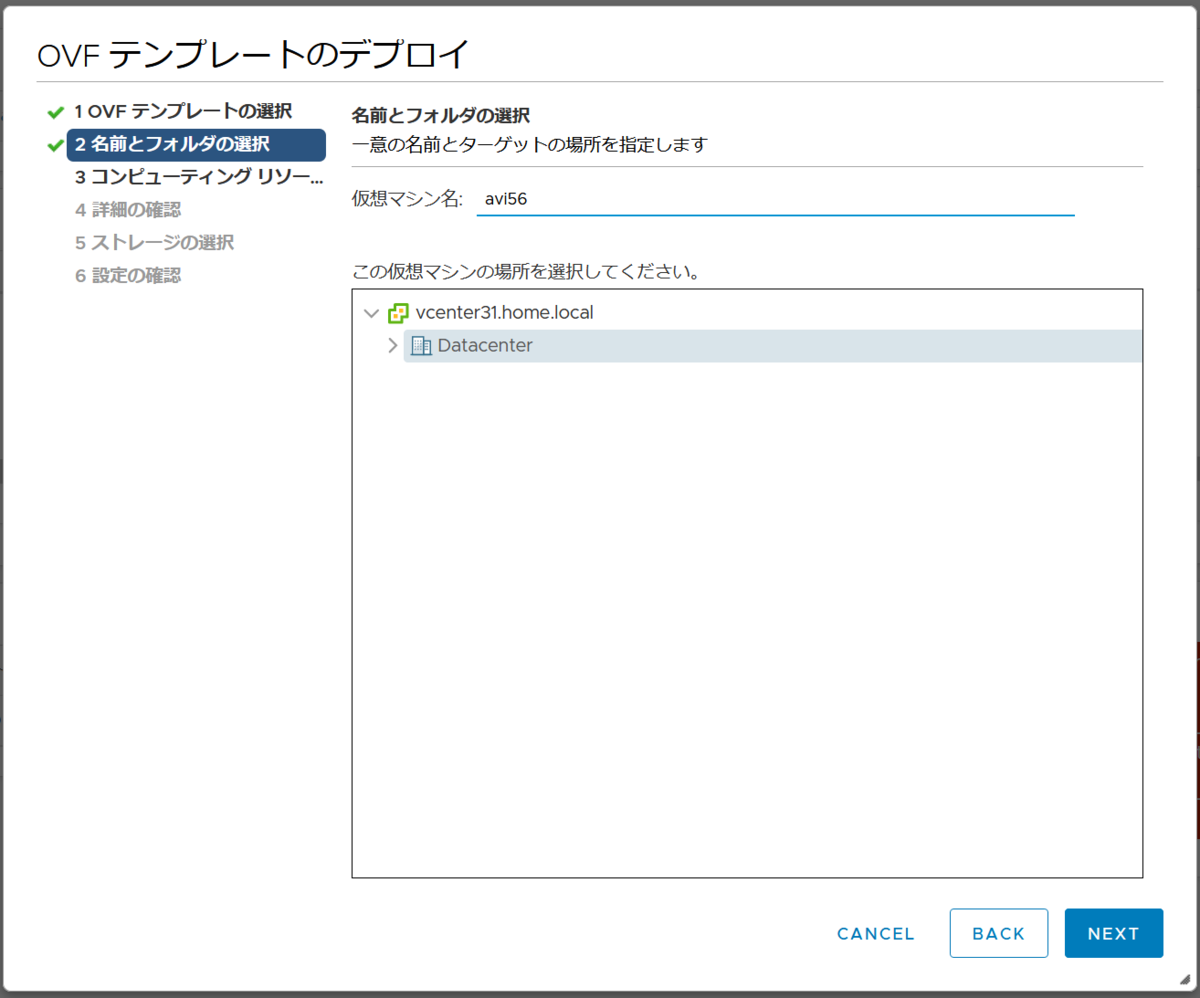Viewport: 1200px width, 998px height.
Task: Expand the Datacenter tree node
Action: click(392, 346)
